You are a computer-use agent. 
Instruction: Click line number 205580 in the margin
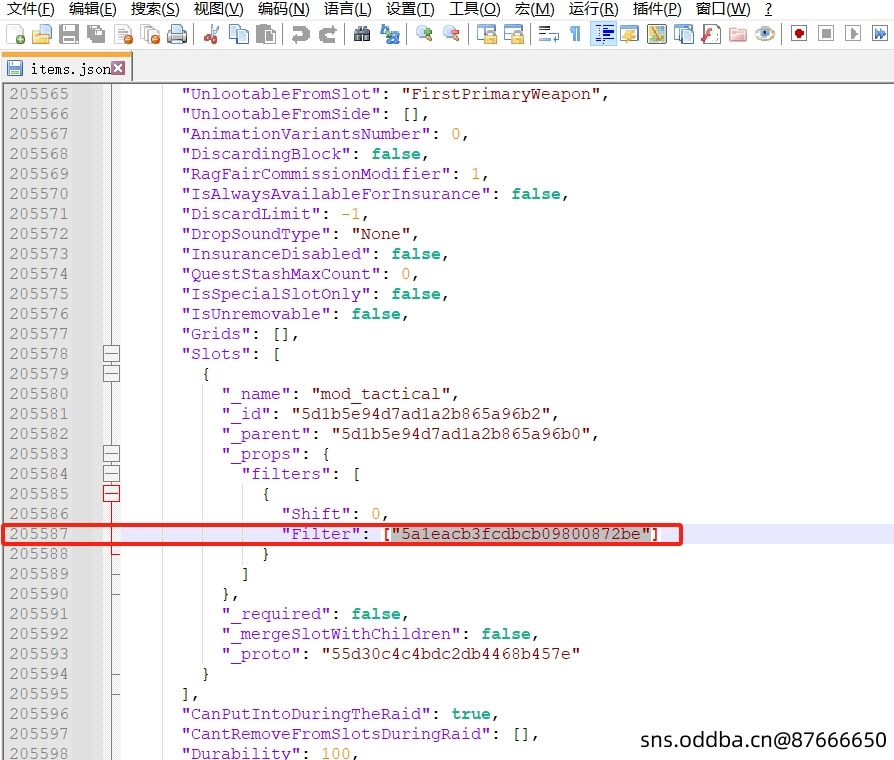(x=40, y=394)
